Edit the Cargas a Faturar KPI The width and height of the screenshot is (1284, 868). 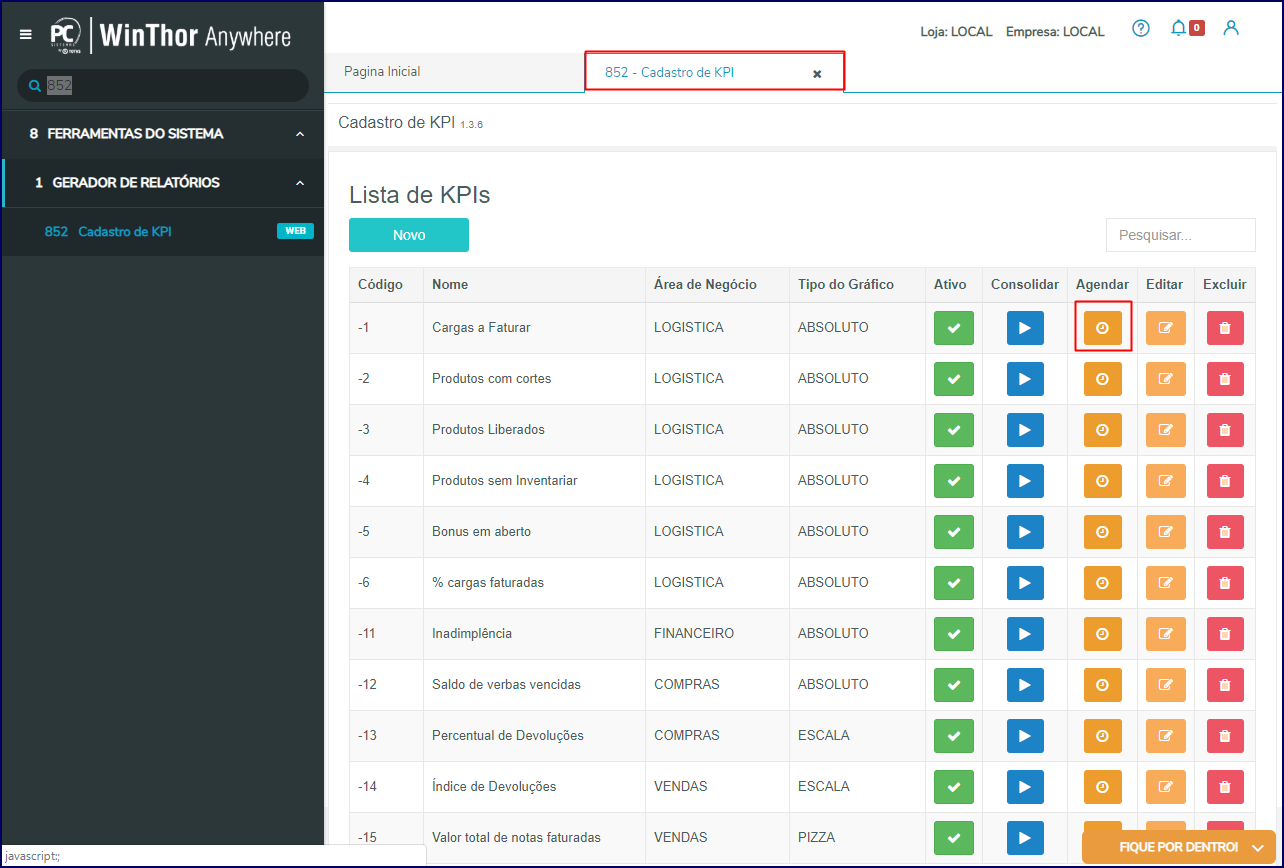point(1166,328)
